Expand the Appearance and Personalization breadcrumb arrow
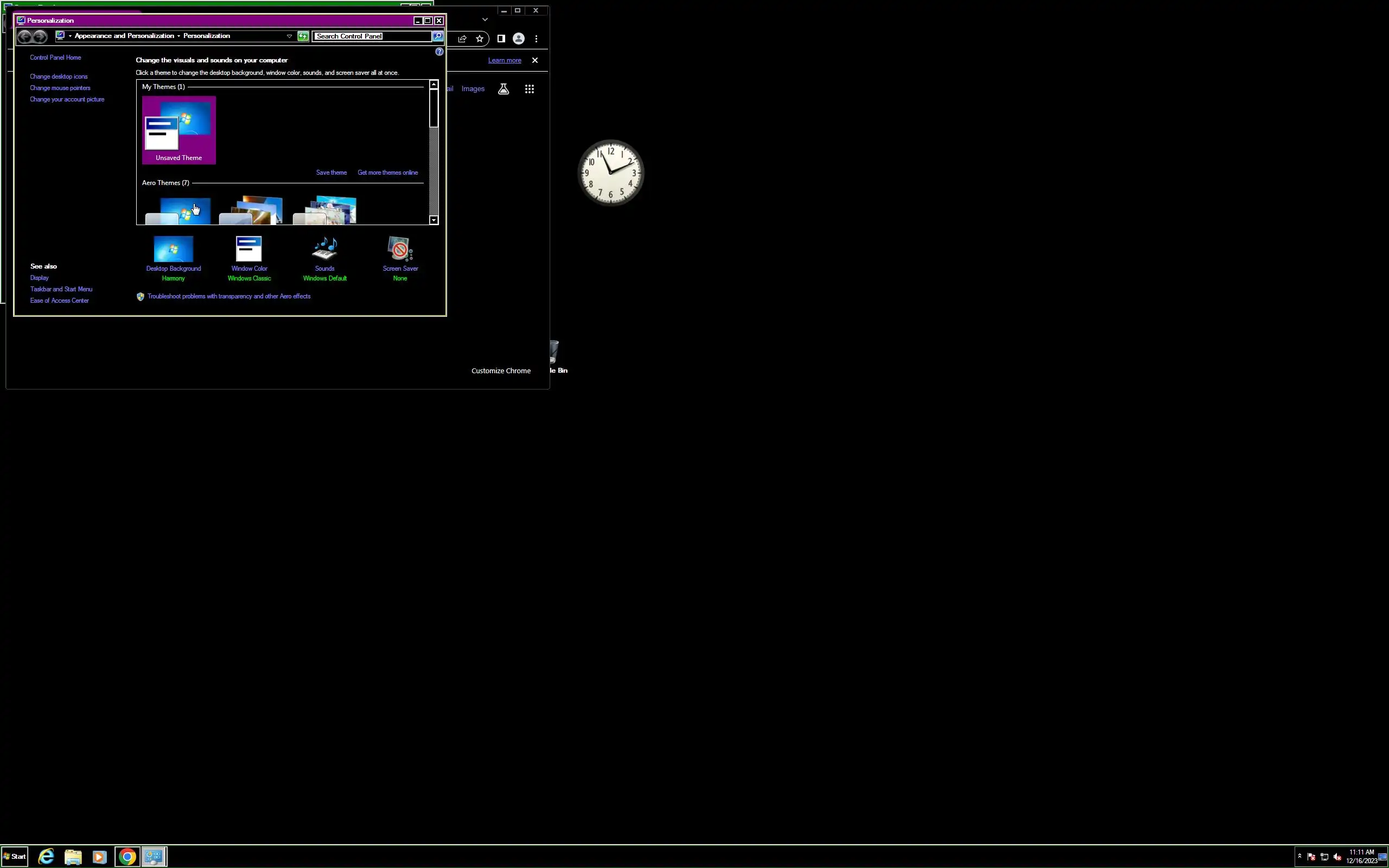Screen dimensions: 1389x868 (179, 36)
